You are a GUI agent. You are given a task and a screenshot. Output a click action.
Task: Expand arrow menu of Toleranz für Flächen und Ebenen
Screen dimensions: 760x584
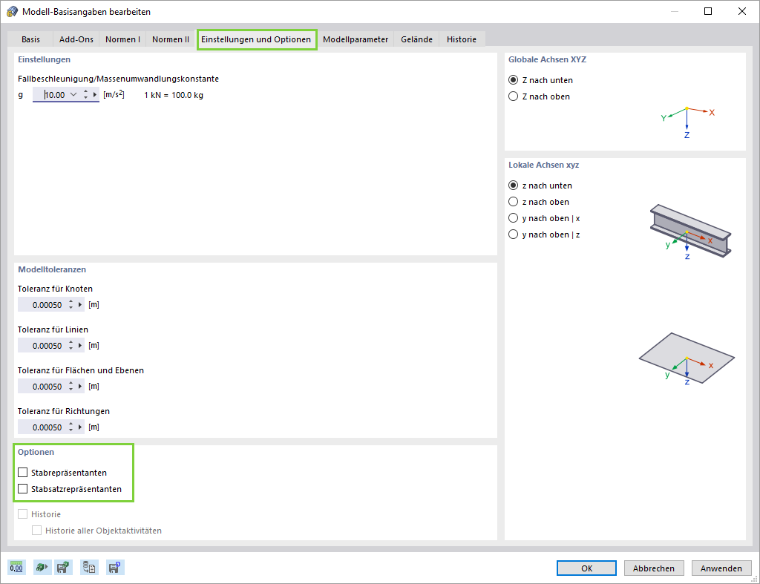coord(80,386)
